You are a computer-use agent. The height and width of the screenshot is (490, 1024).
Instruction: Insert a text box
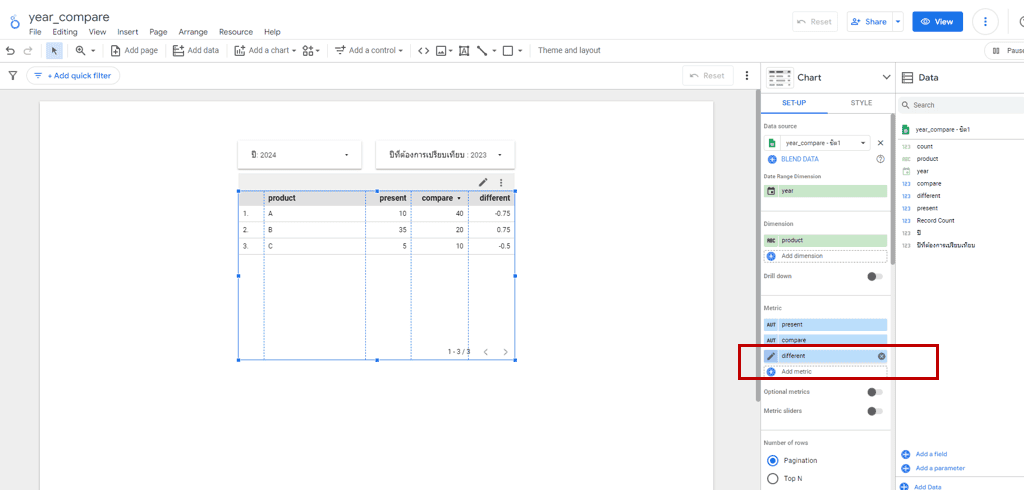[x=464, y=50]
